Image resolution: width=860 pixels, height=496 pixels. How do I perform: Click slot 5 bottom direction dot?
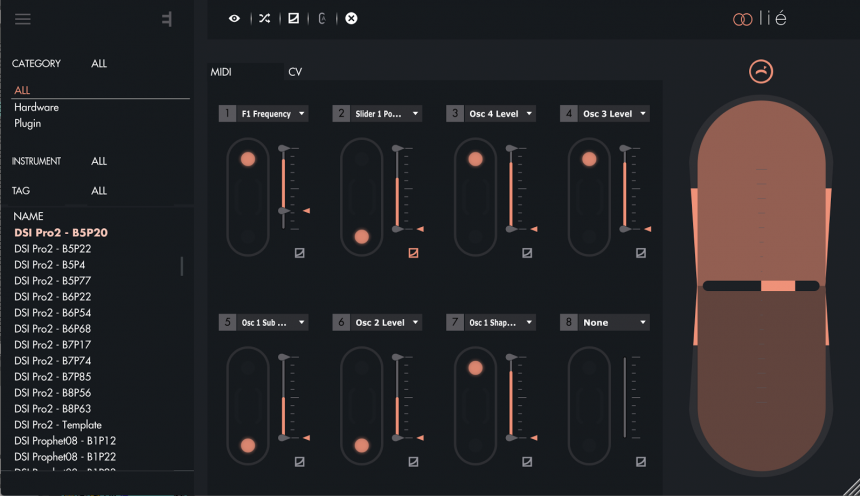point(248,446)
